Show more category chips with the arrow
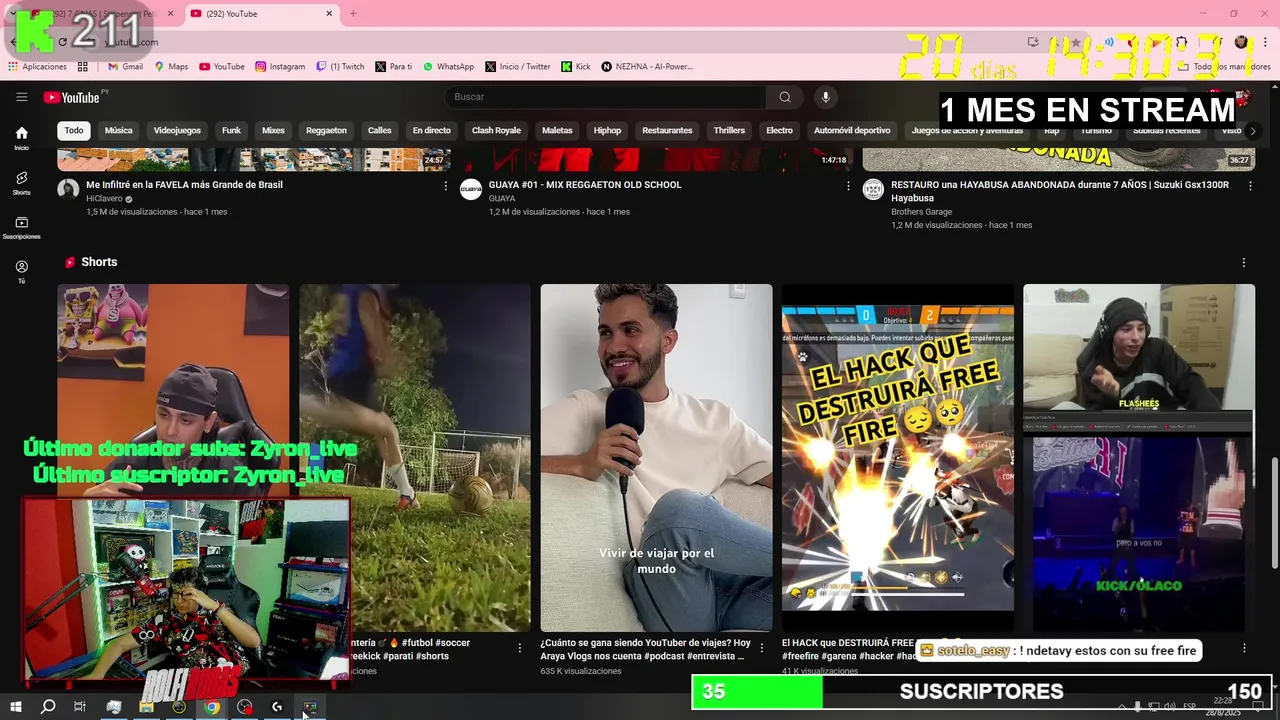Screen dimensions: 1280x720 coord(1253,130)
